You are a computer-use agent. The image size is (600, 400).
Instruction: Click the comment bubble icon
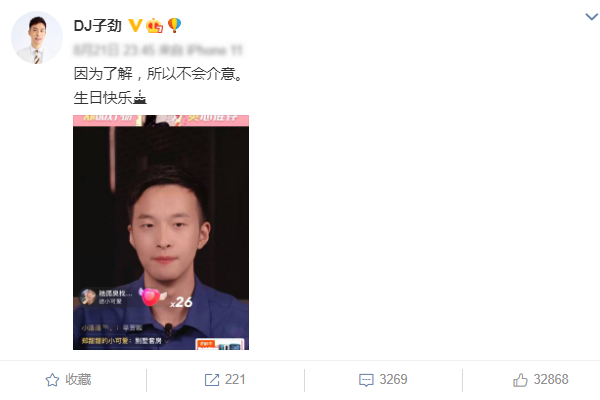coord(366,380)
